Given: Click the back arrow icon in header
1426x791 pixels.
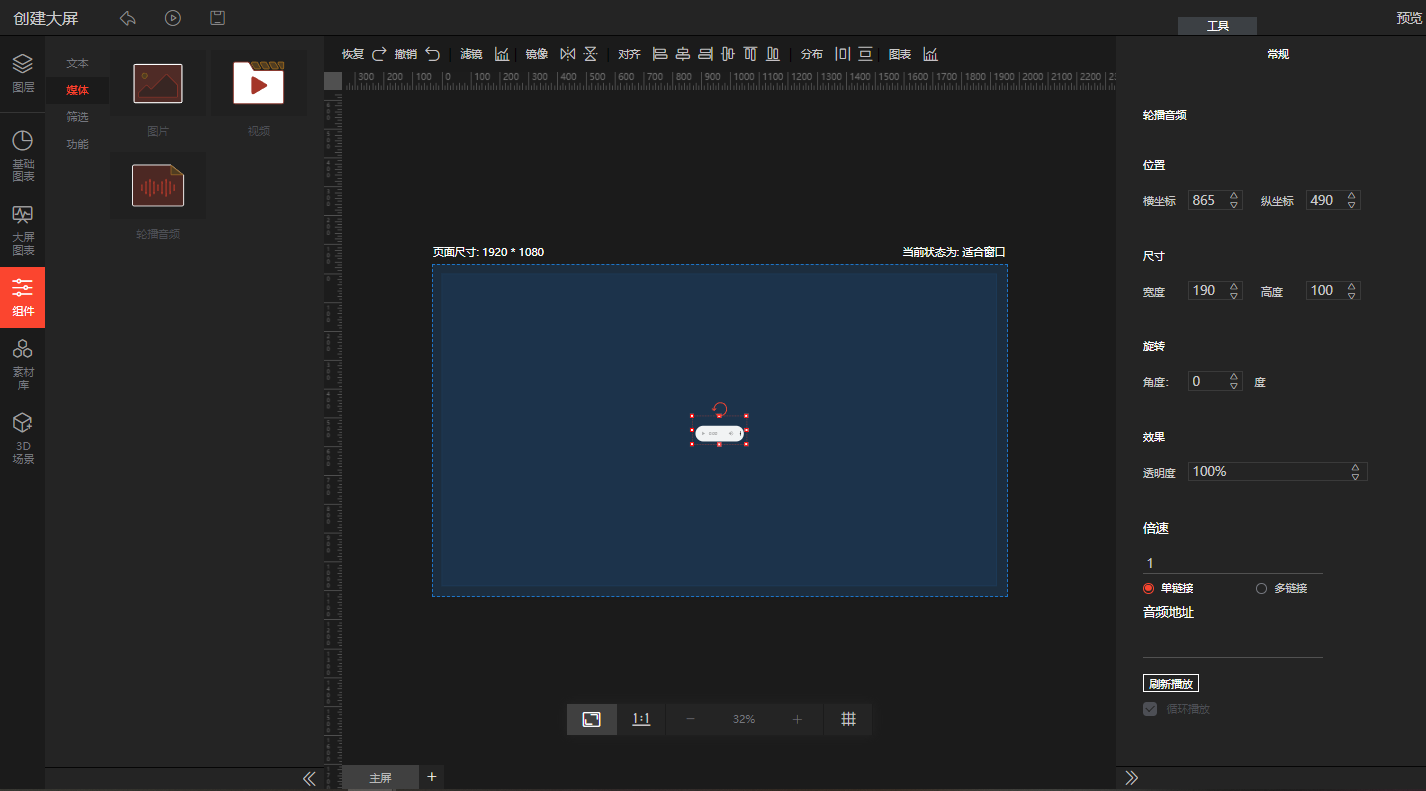Looking at the screenshot, I should click(x=128, y=18).
